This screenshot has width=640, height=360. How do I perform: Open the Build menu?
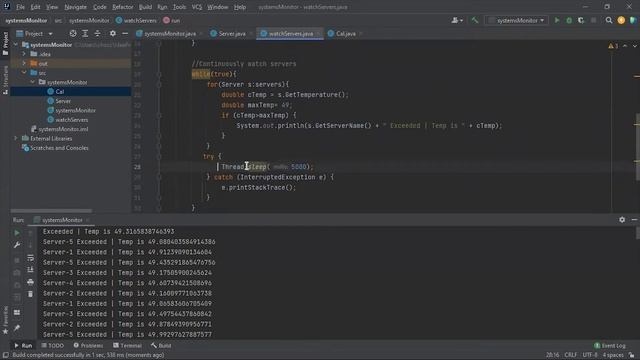pos(145,7)
